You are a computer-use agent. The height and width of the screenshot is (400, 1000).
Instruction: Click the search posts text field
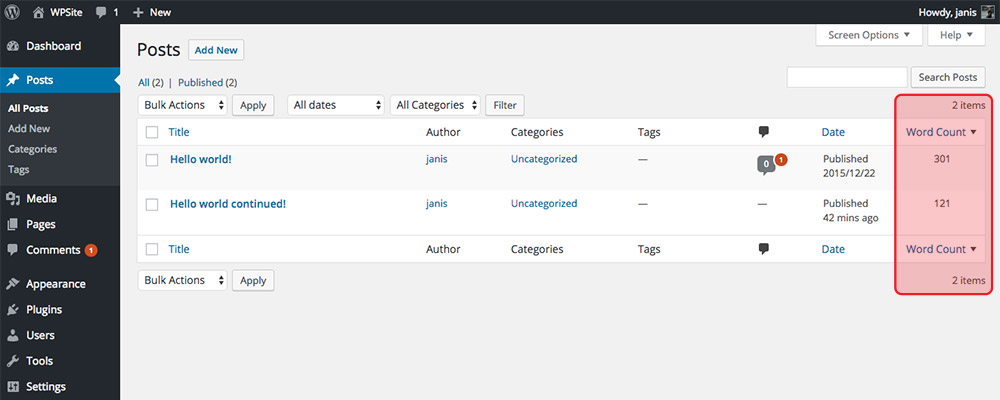click(x=846, y=77)
